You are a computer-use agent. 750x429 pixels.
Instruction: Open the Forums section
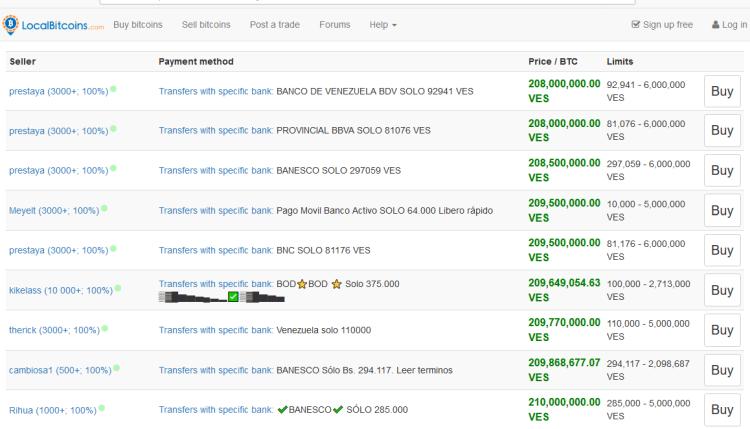(x=334, y=25)
